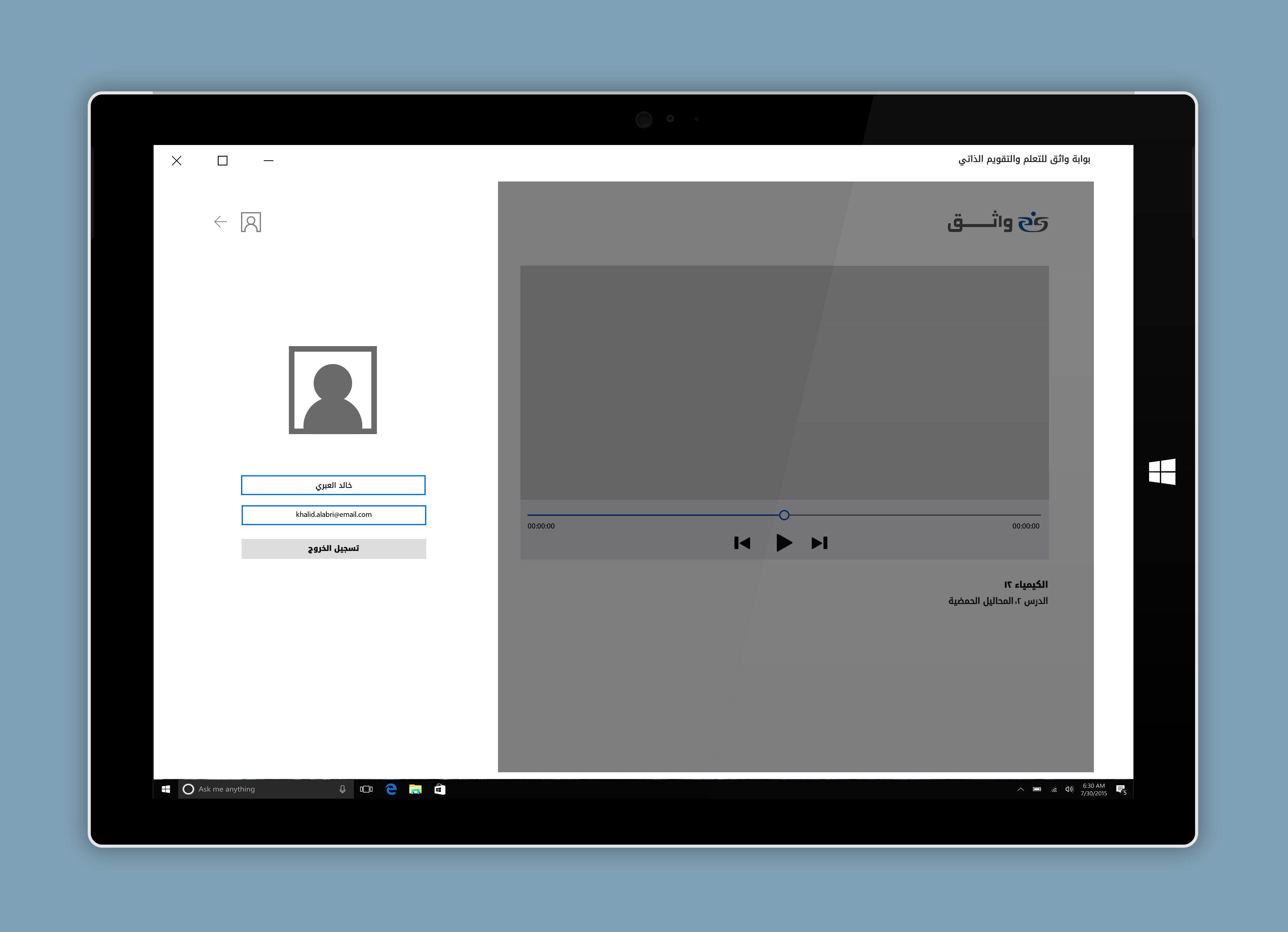Click the back arrow icon

point(220,222)
